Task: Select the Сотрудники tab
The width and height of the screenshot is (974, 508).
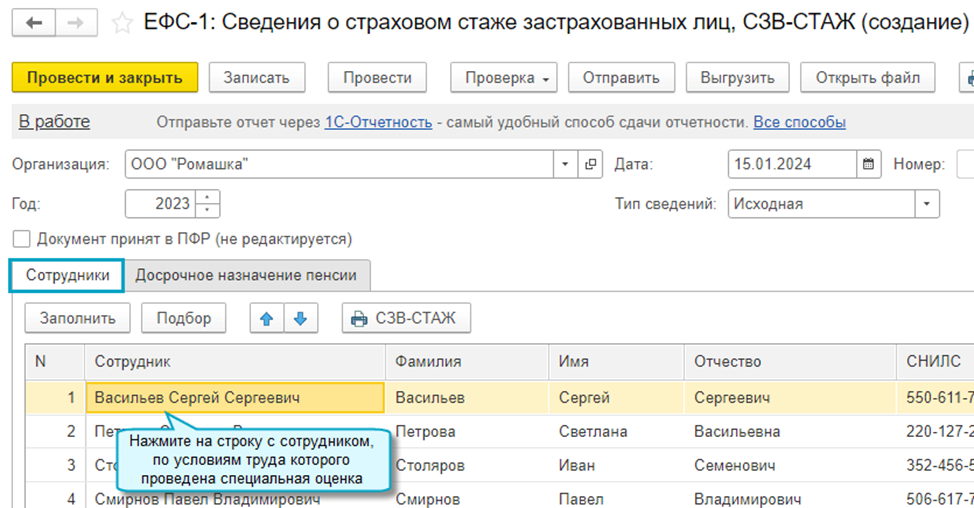Action: (67, 275)
